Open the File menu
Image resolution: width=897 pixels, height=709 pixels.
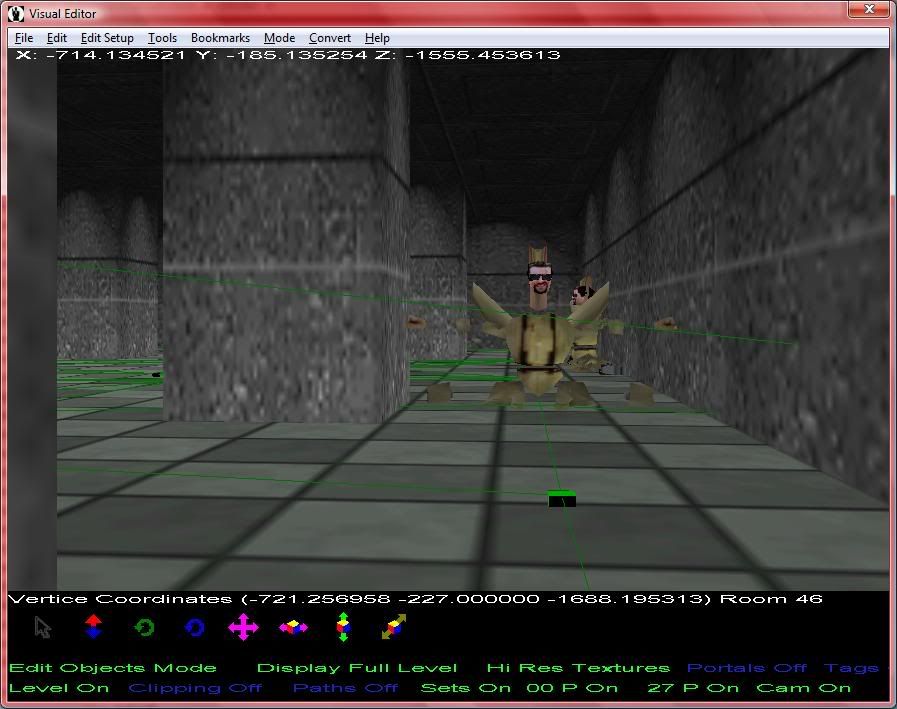point(23,38)
